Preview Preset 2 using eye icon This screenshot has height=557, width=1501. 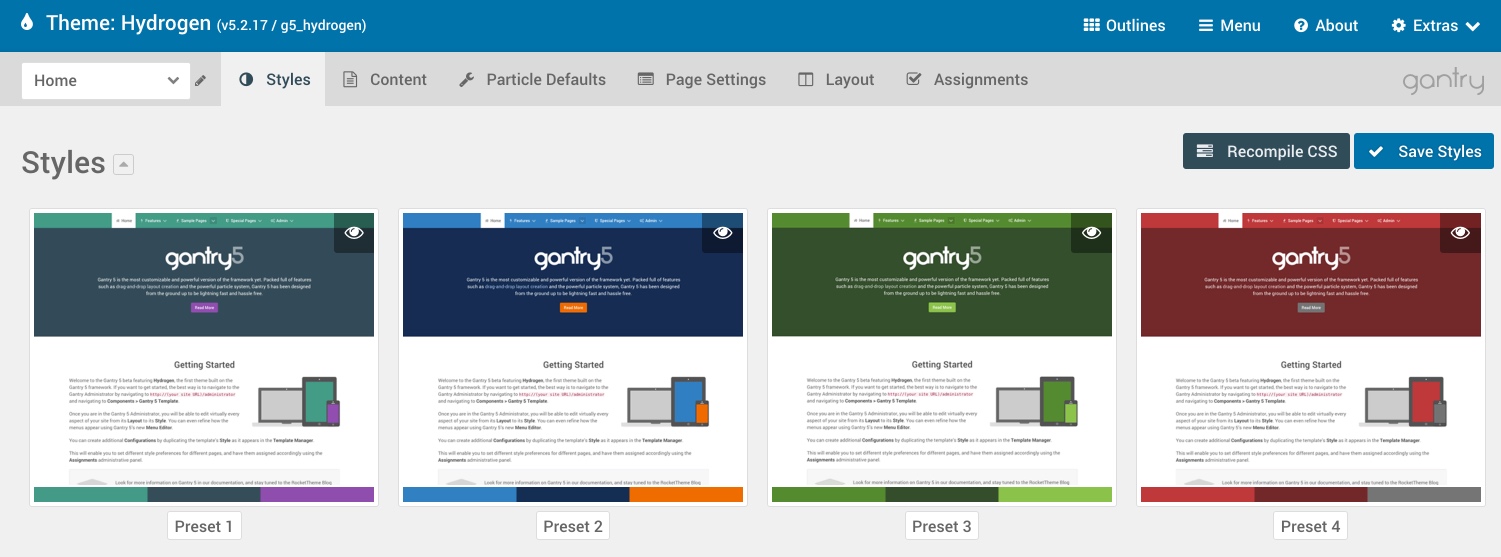click(x=723, y=233)
